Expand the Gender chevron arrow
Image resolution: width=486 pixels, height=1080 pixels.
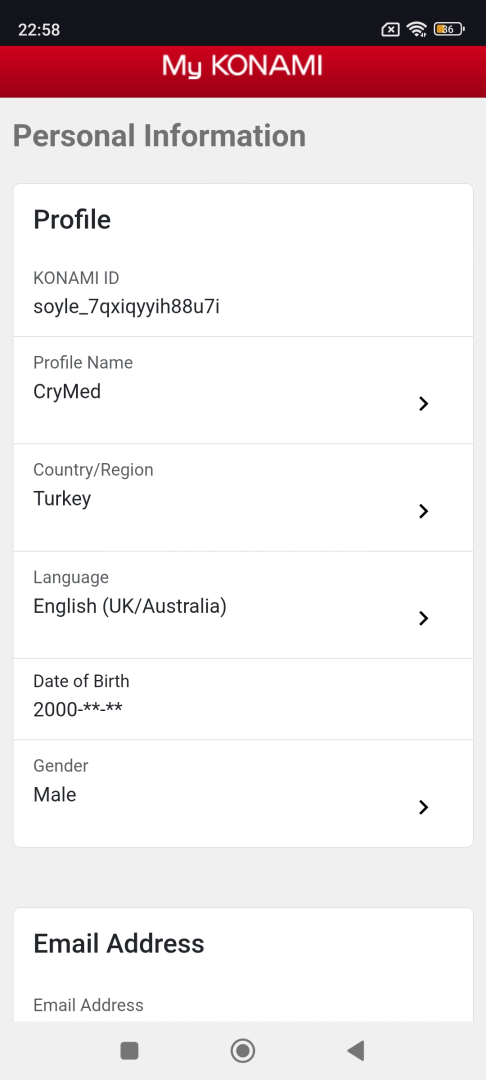423,807
